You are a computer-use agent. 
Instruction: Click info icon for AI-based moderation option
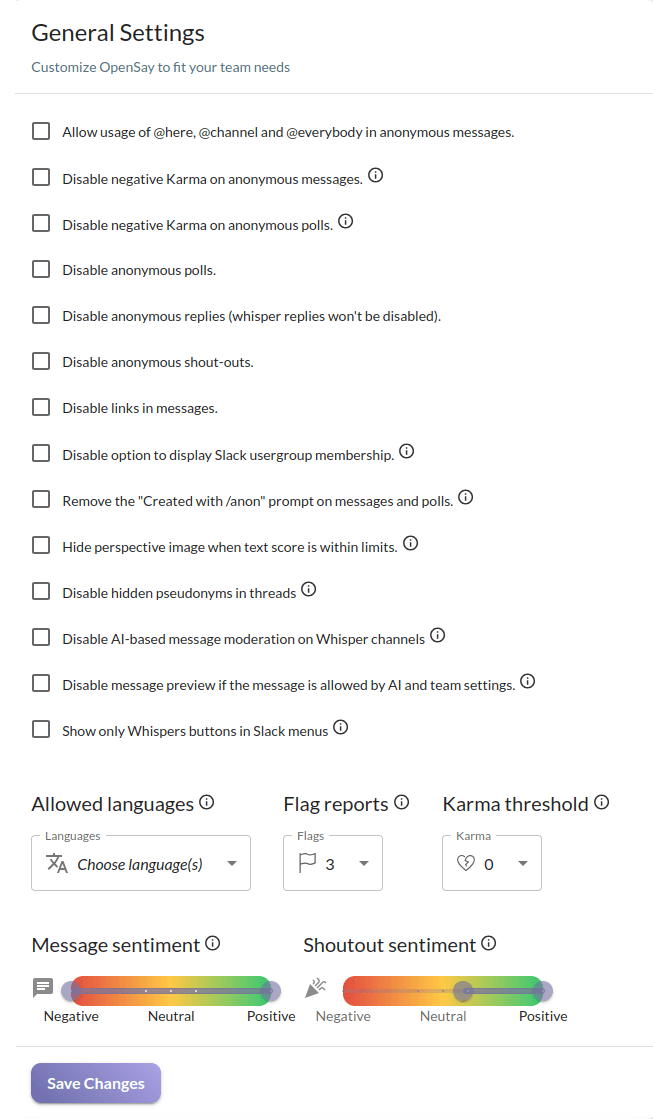point(437,635)
